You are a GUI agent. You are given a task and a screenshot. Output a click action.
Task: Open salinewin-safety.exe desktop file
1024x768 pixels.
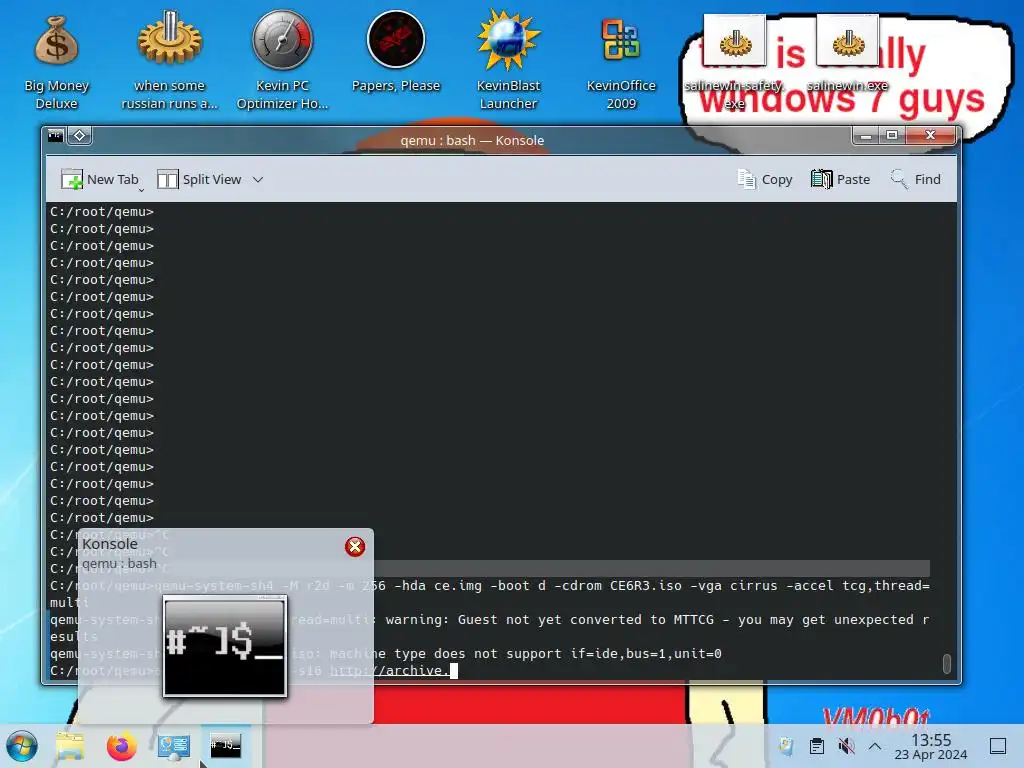[x=735, y=63]
